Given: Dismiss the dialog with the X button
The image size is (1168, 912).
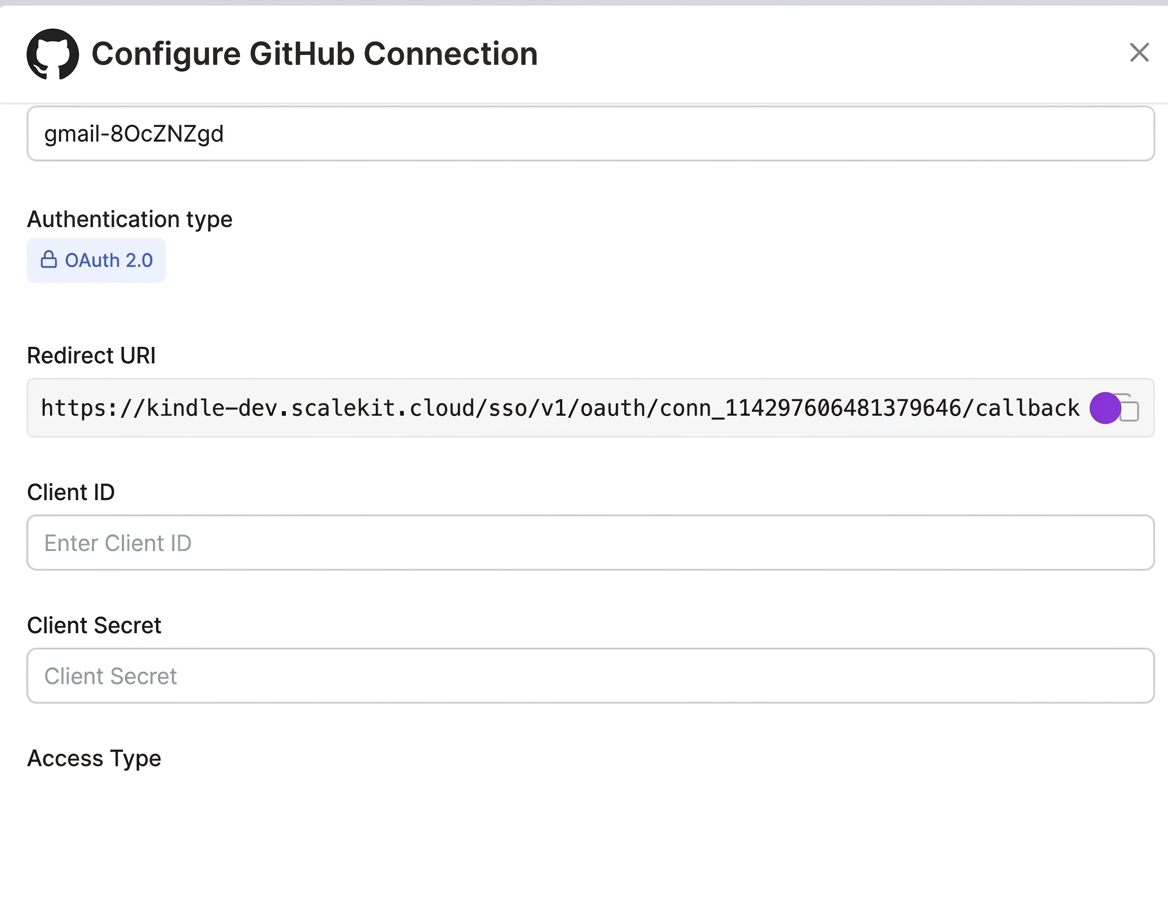Looking at the screenshot, I should [1139, 52].
